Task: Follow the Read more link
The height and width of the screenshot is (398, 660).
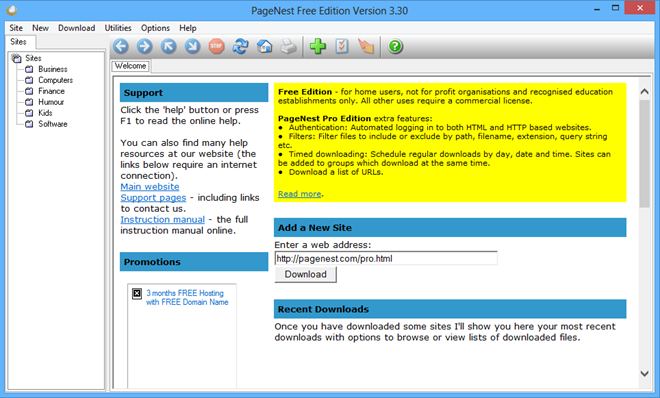Action: (x=300, y=194)
